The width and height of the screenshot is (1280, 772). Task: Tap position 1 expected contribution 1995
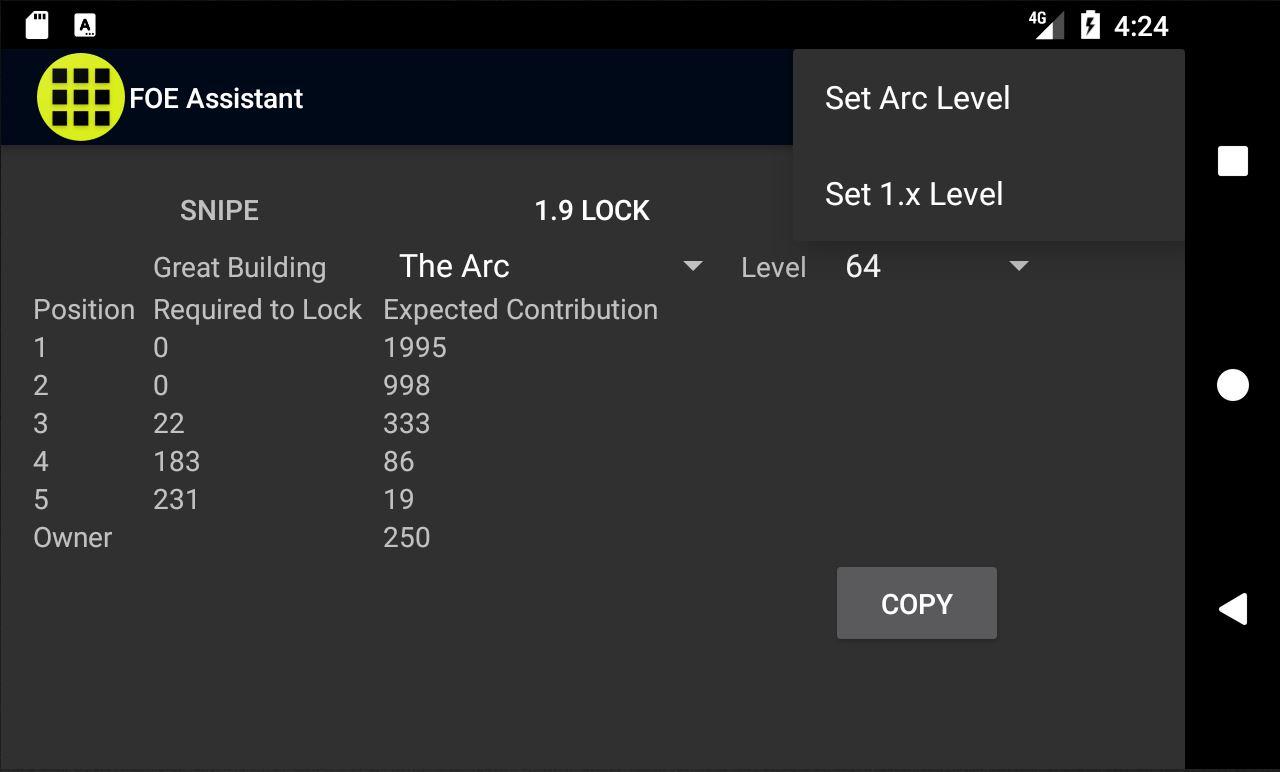click(x=415, y=347)
